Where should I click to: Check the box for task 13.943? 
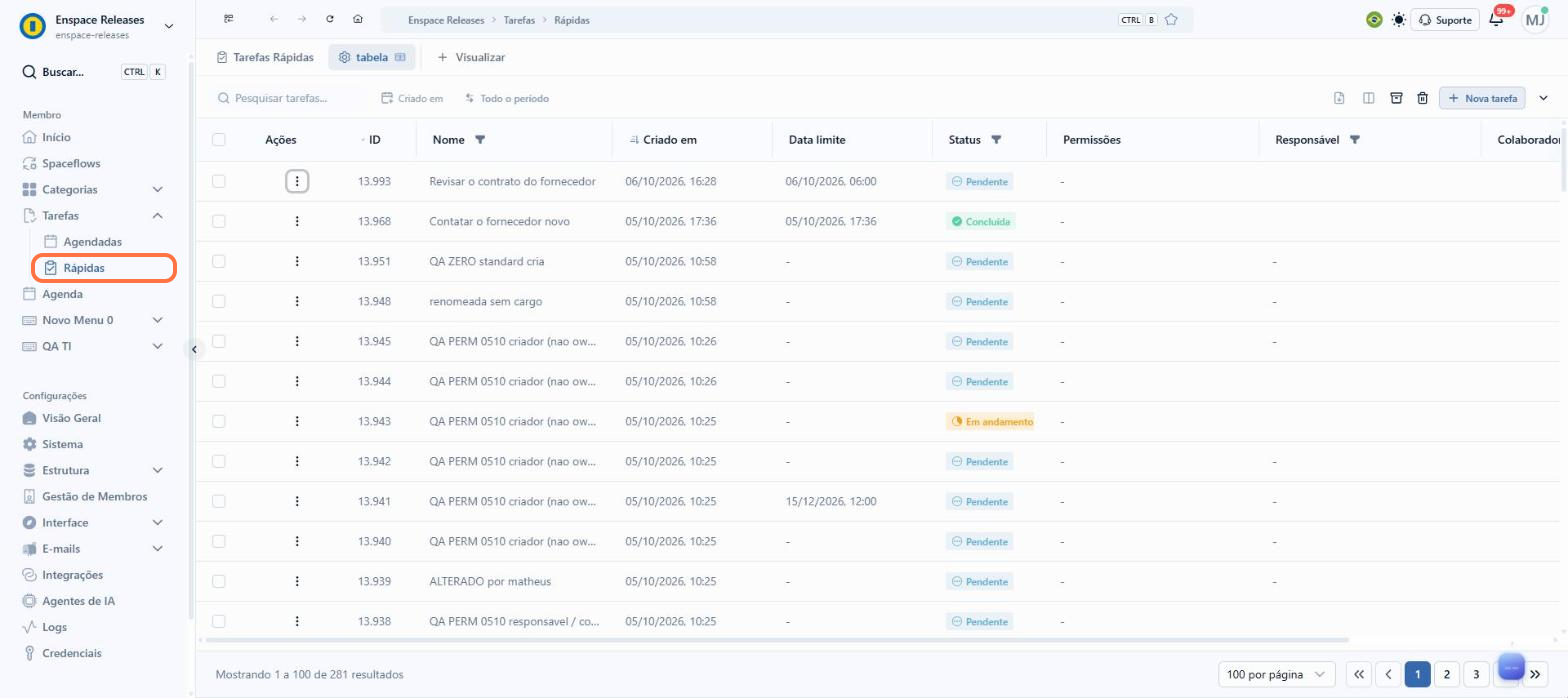pos(219,421)
